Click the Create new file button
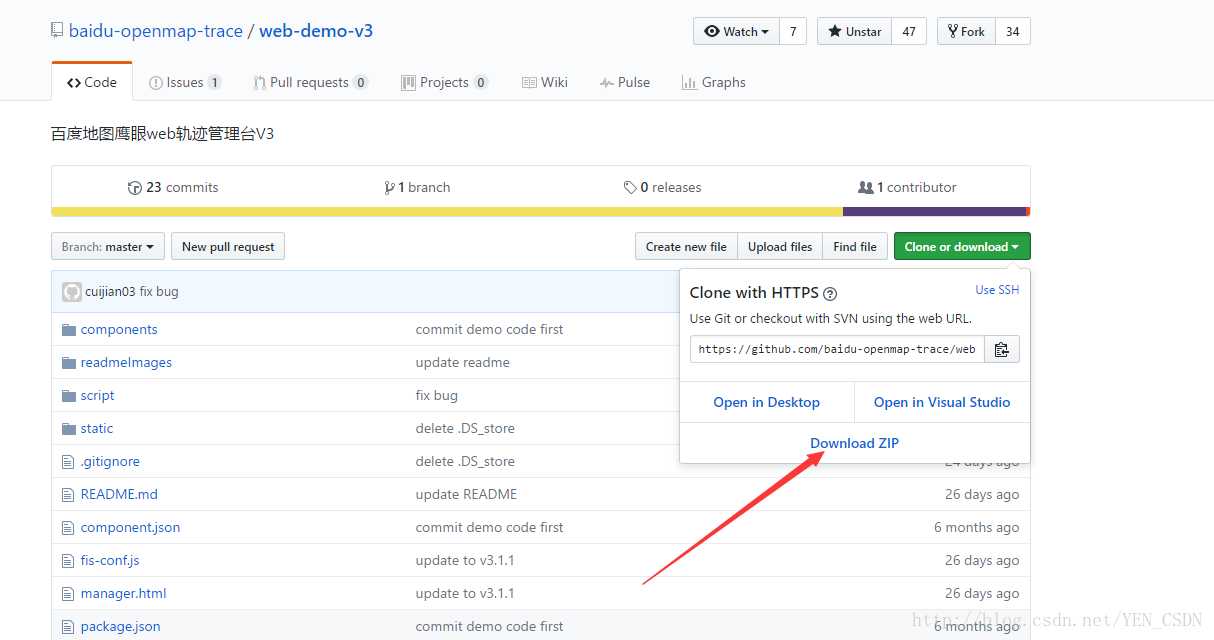Image resolution: width=1214 pixels, height=640 pixels. 686,247
